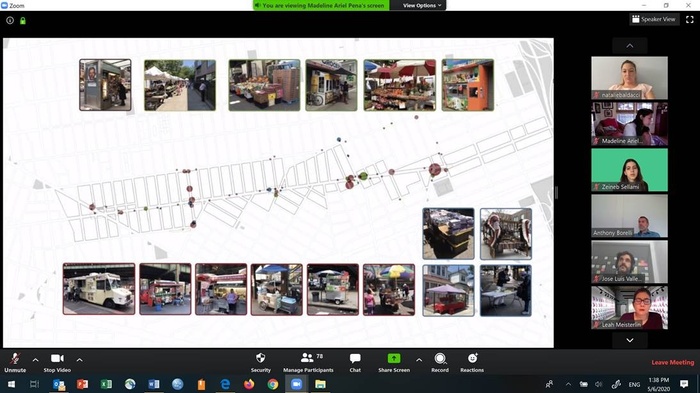Open the Reactions emoji menu

(472, 362)
